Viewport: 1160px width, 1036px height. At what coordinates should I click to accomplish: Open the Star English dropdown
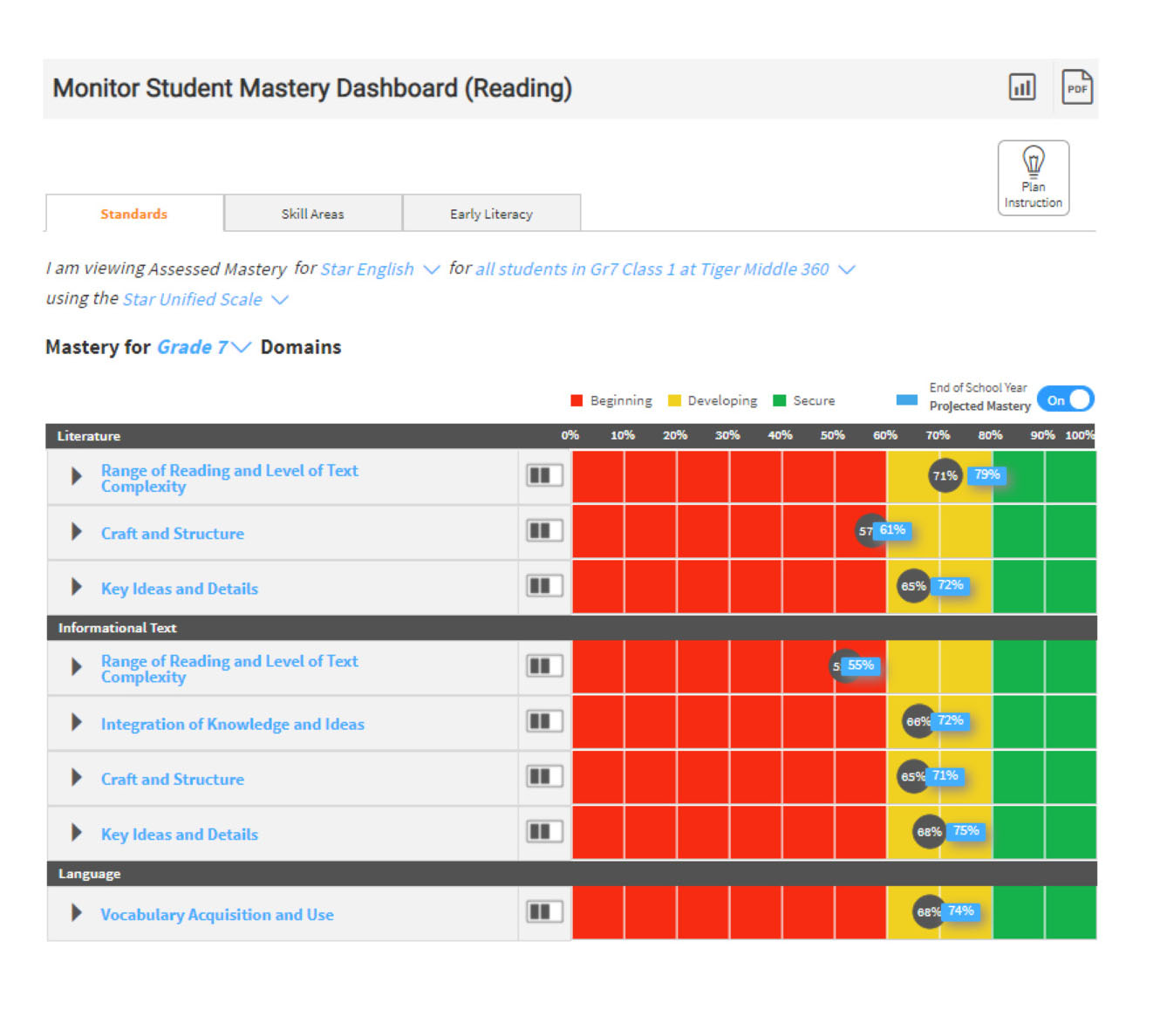379,269
